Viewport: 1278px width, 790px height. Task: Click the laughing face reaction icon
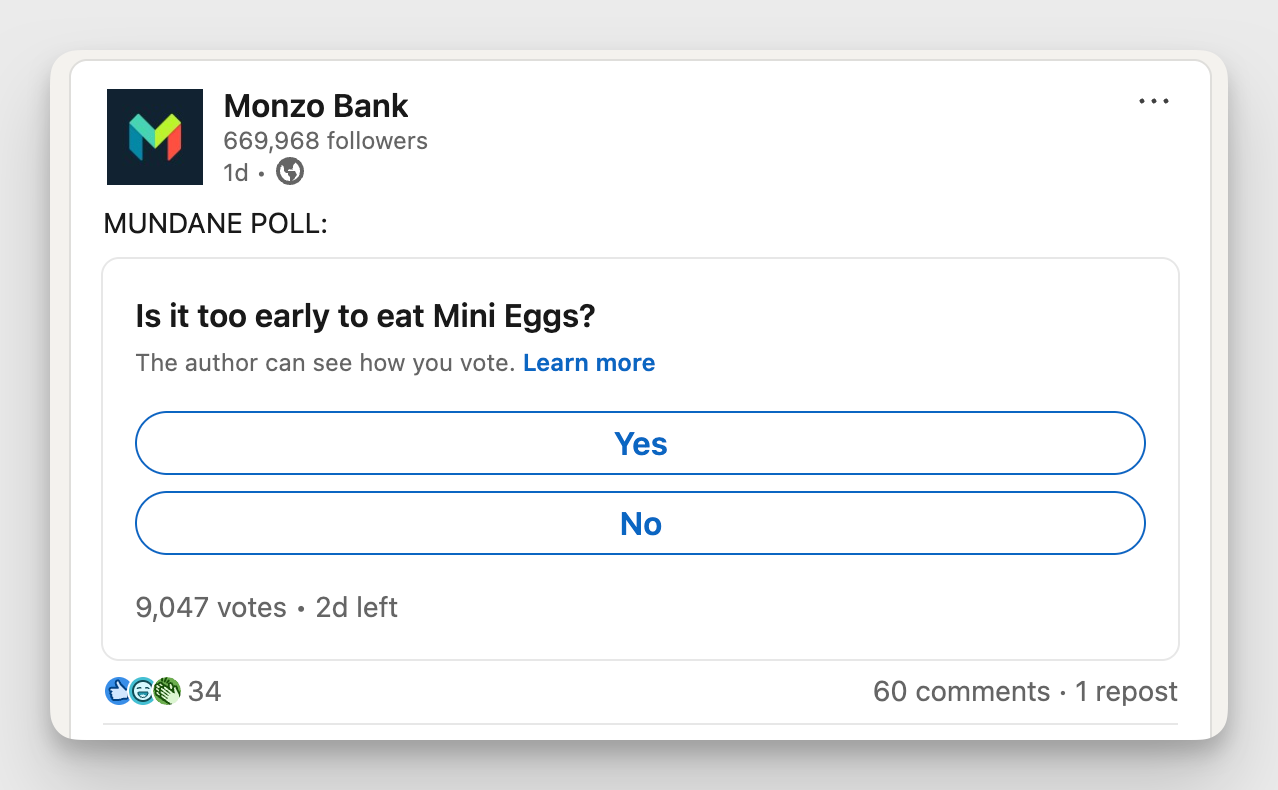tap(140, 690)
